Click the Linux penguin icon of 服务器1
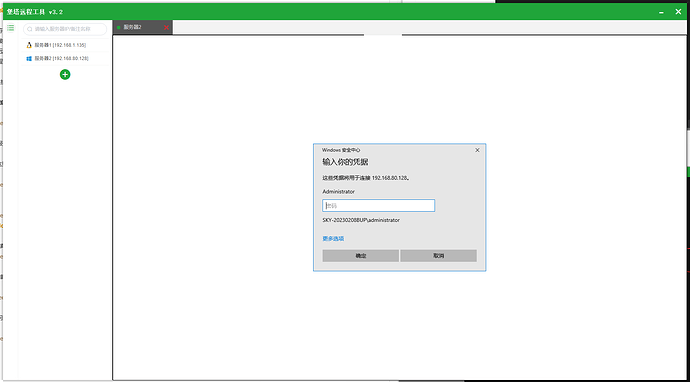The image size is (690, 382). coord(29,45)
